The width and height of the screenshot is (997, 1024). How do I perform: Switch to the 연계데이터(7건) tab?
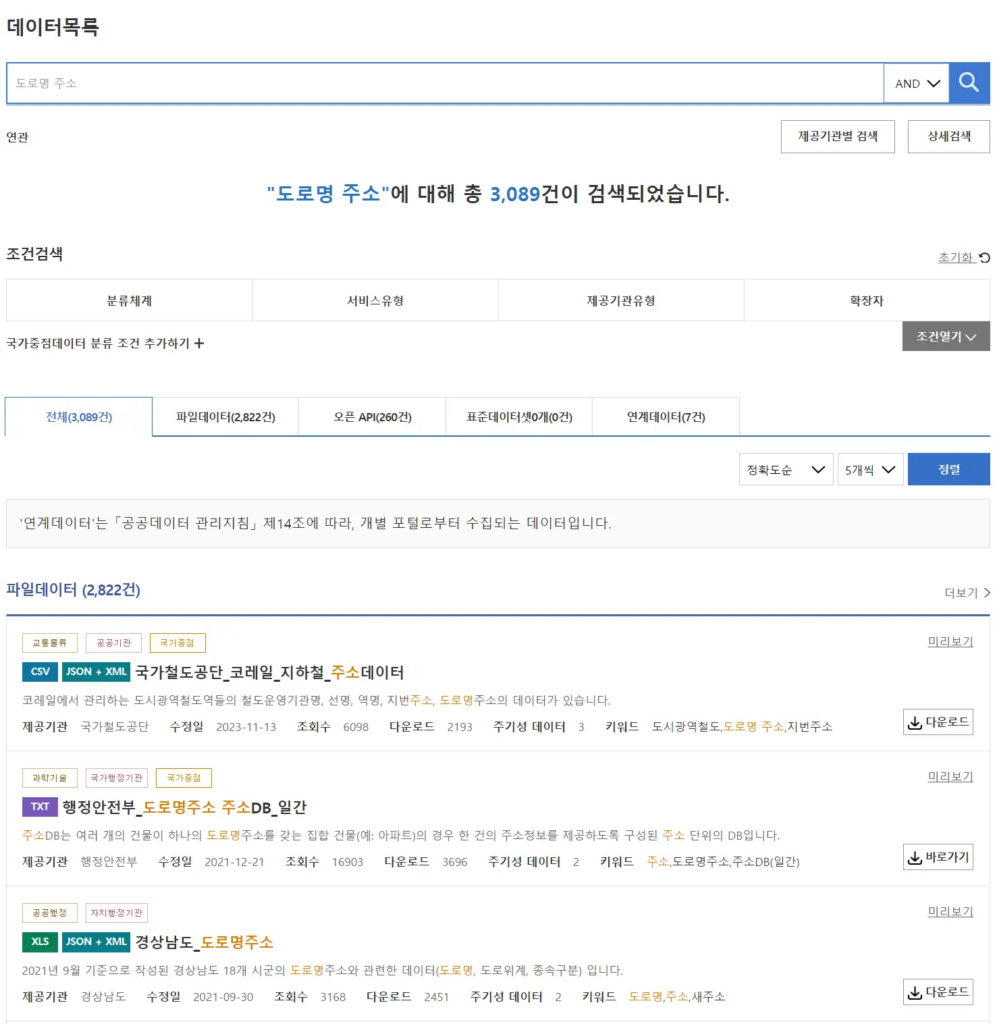666,417
